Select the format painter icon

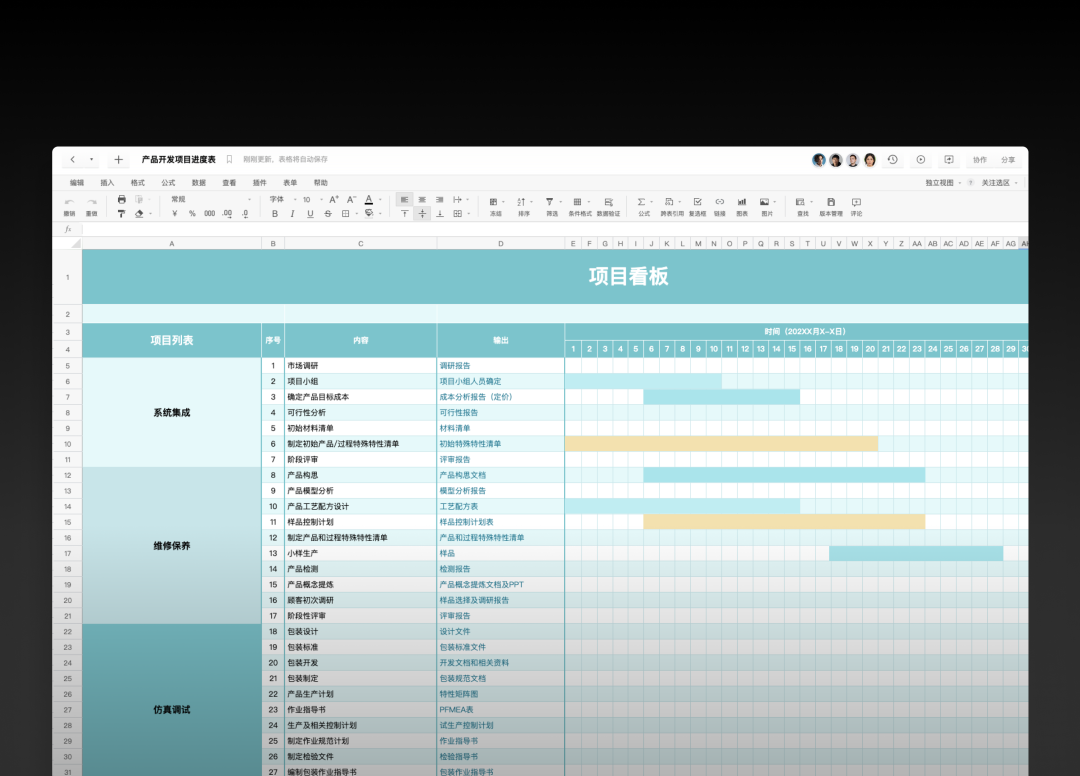[122, 214]
